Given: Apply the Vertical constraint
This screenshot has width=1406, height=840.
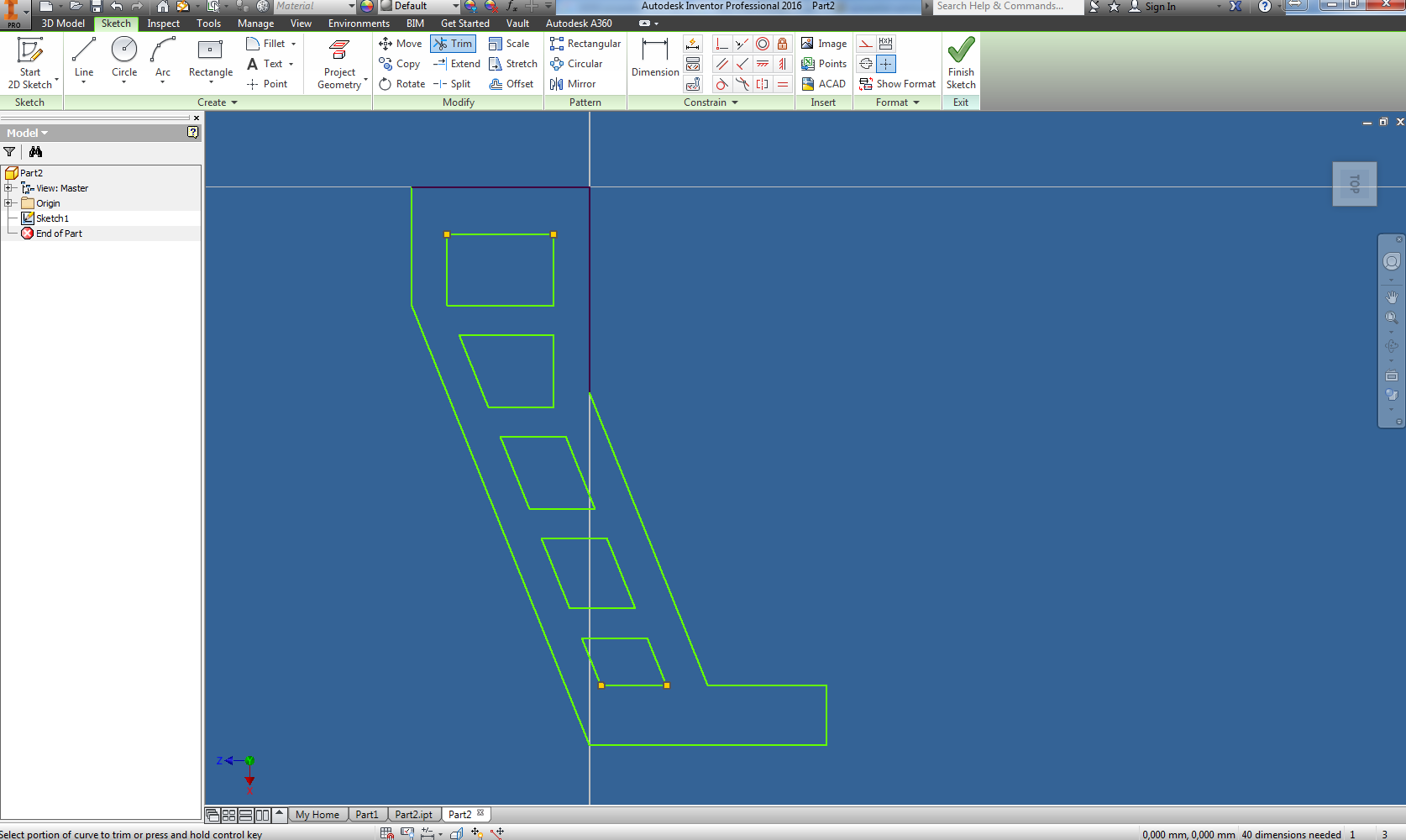Looking at the screenshot, I should click(x=783, y=64).
